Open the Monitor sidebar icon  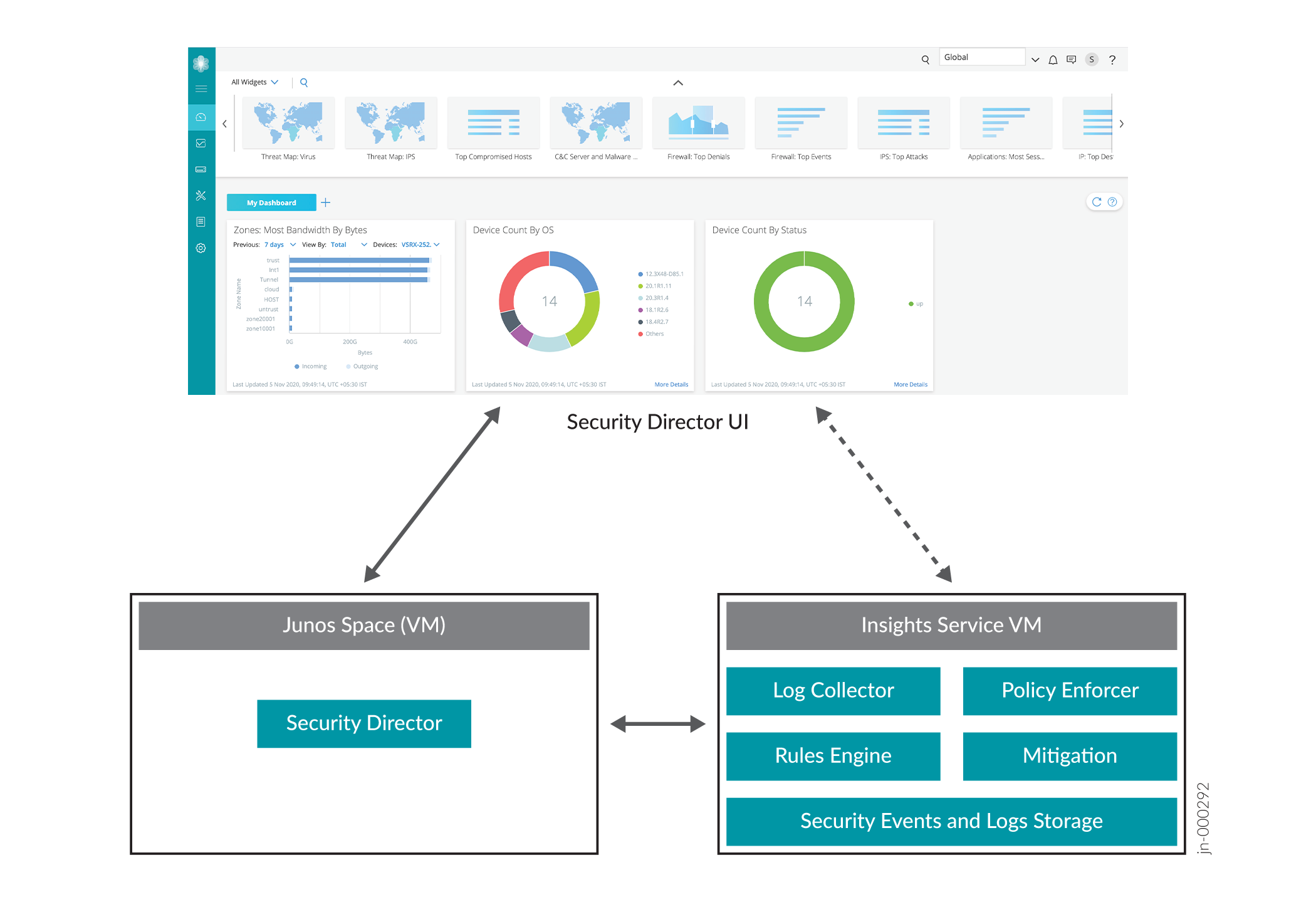(201, 144)
